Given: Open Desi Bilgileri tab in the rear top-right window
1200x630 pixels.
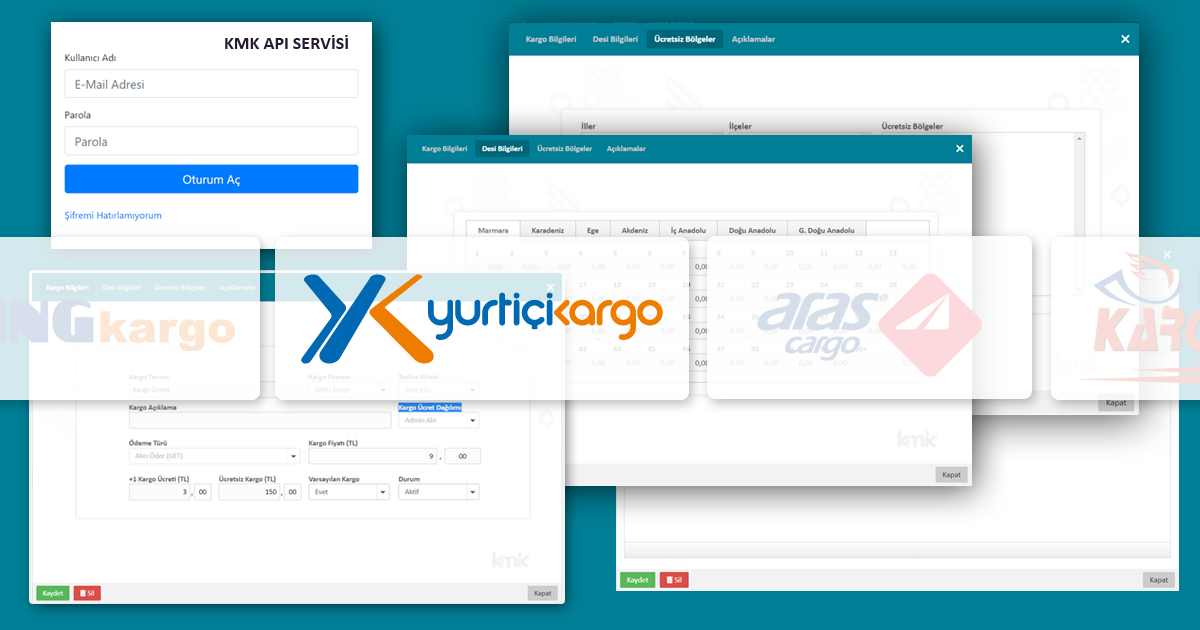Looking at the screenshot, I should point(615,39).
